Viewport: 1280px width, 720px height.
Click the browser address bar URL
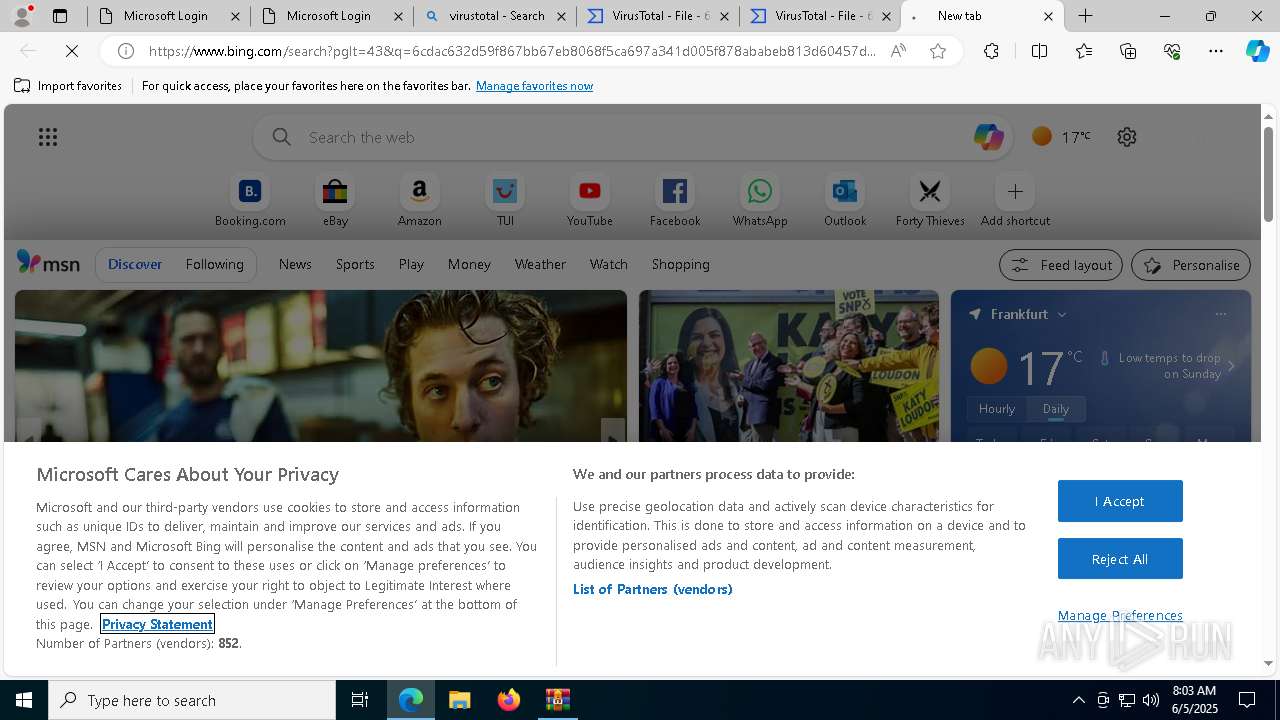click(510, 51)
